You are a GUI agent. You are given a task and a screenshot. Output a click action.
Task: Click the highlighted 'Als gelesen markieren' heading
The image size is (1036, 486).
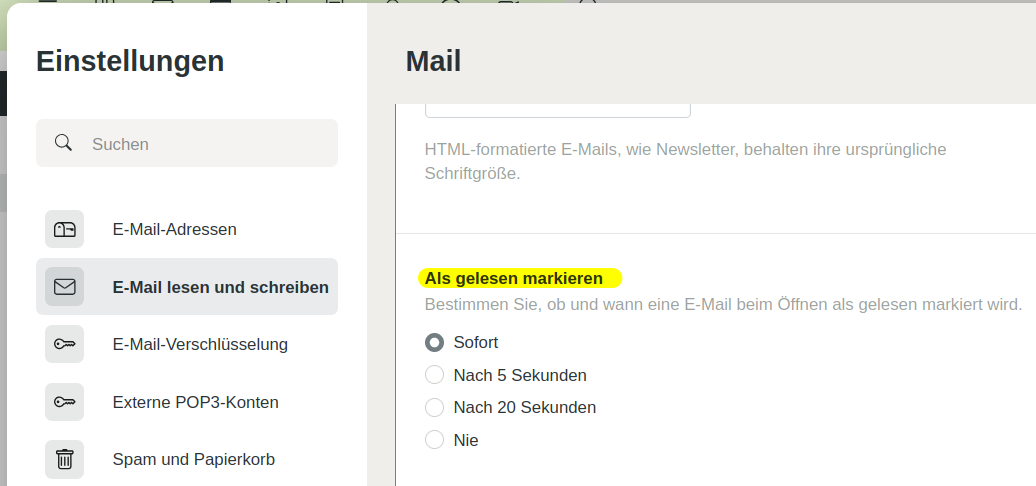(x=514, y=278)
